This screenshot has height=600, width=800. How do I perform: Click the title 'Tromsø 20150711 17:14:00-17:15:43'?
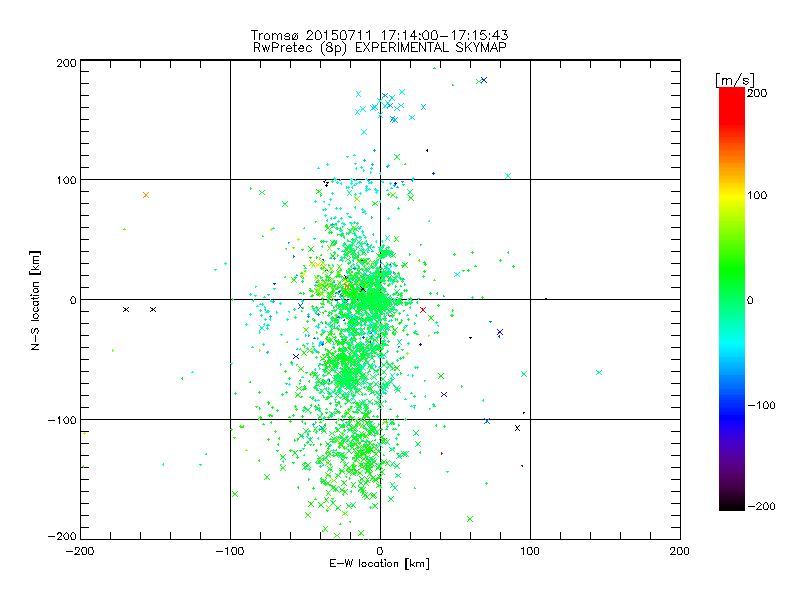[x=379, y=35]
